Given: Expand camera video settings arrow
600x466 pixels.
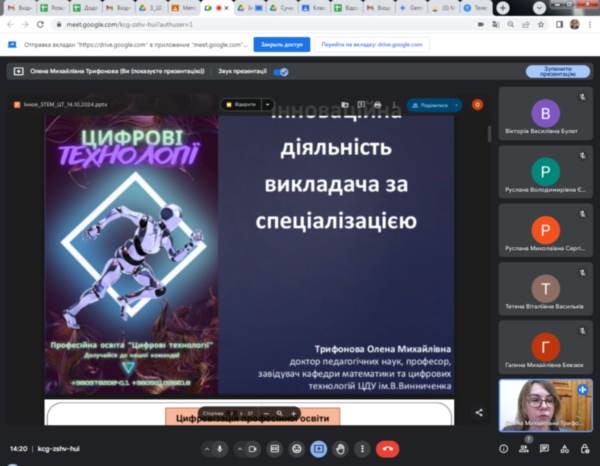Looking at the screenshot, I should [238, 449].
